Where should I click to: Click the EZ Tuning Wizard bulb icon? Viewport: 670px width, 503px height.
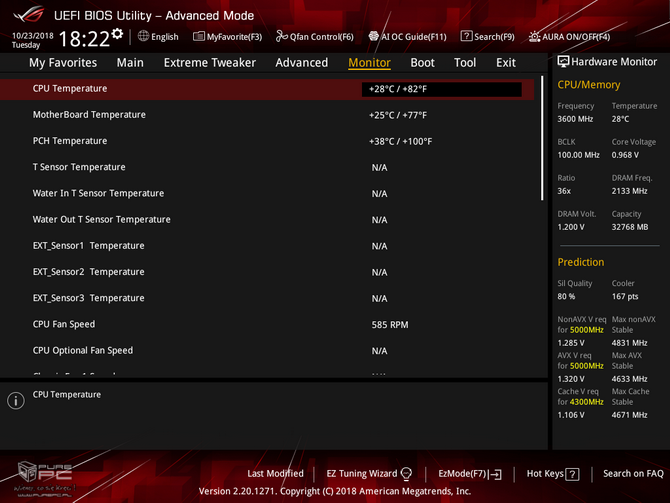tap(406, 474)
